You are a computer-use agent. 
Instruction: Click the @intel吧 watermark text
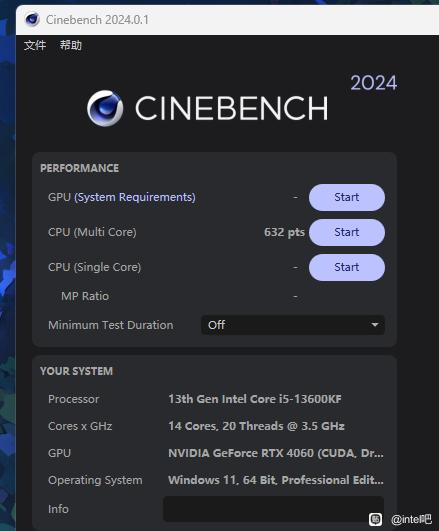411,519
